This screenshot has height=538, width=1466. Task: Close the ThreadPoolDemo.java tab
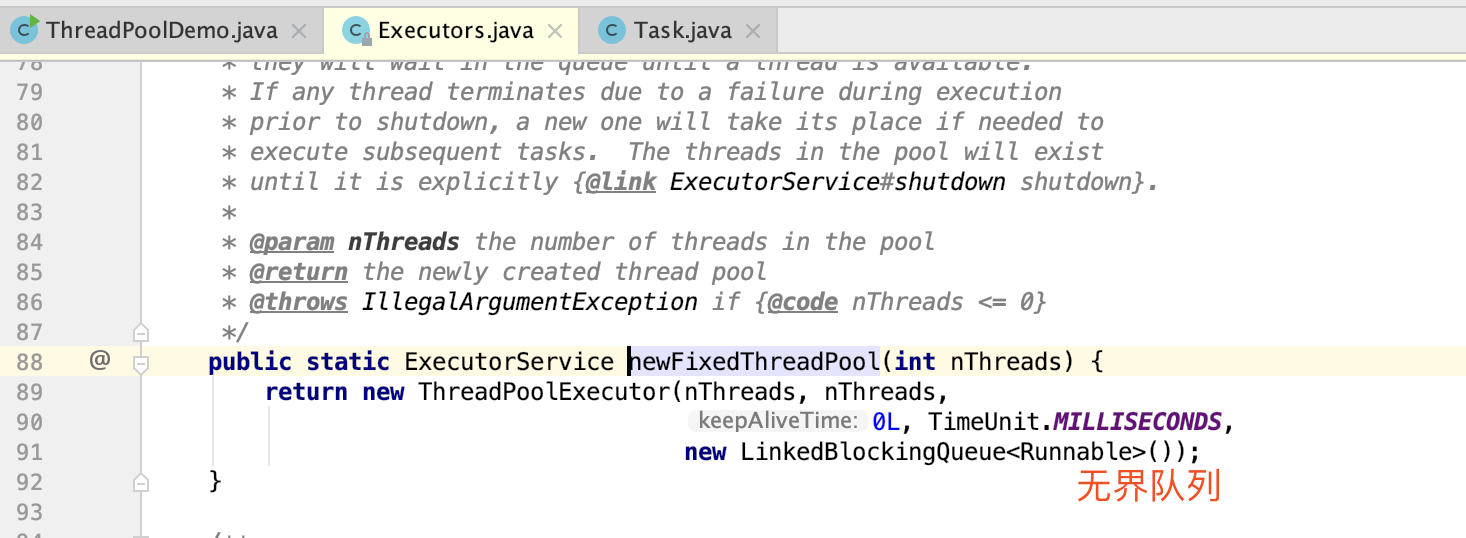(298, 31)
